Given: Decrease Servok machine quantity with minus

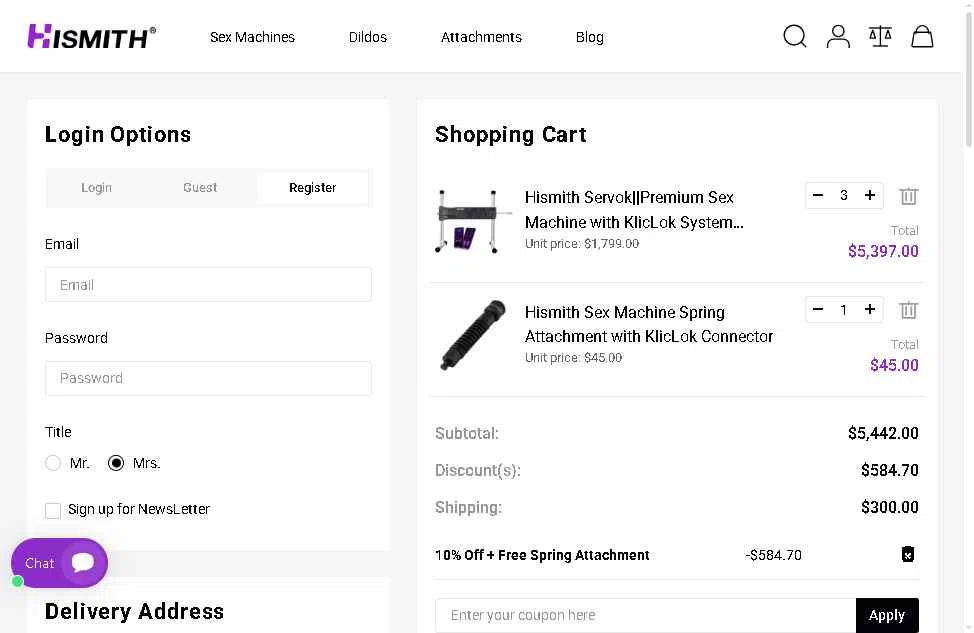Looking at the screenshot, I should pos(817,195).
